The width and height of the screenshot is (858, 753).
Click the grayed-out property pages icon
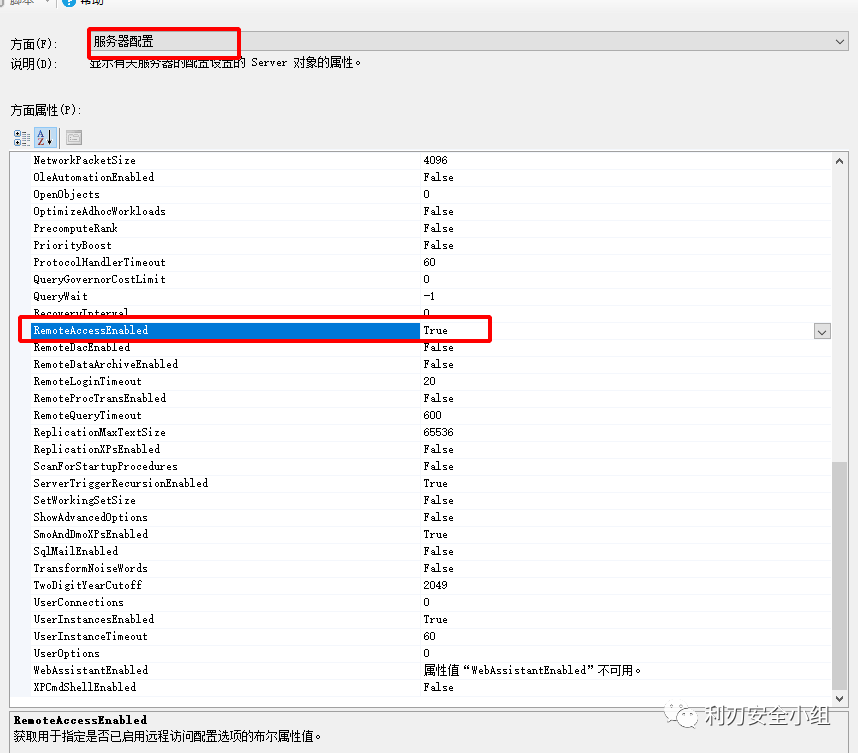point(73,137)
